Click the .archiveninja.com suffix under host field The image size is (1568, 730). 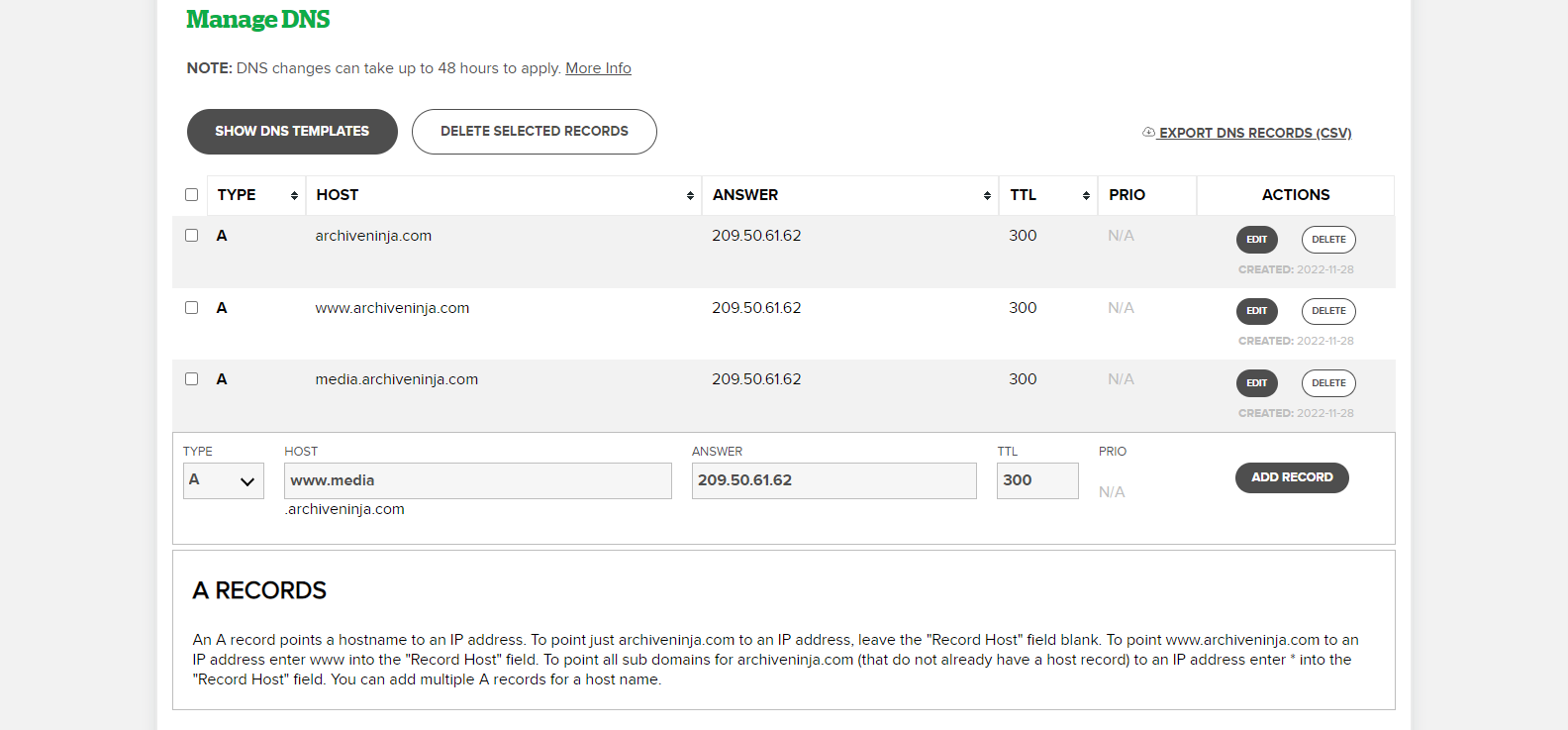[344, 509]
